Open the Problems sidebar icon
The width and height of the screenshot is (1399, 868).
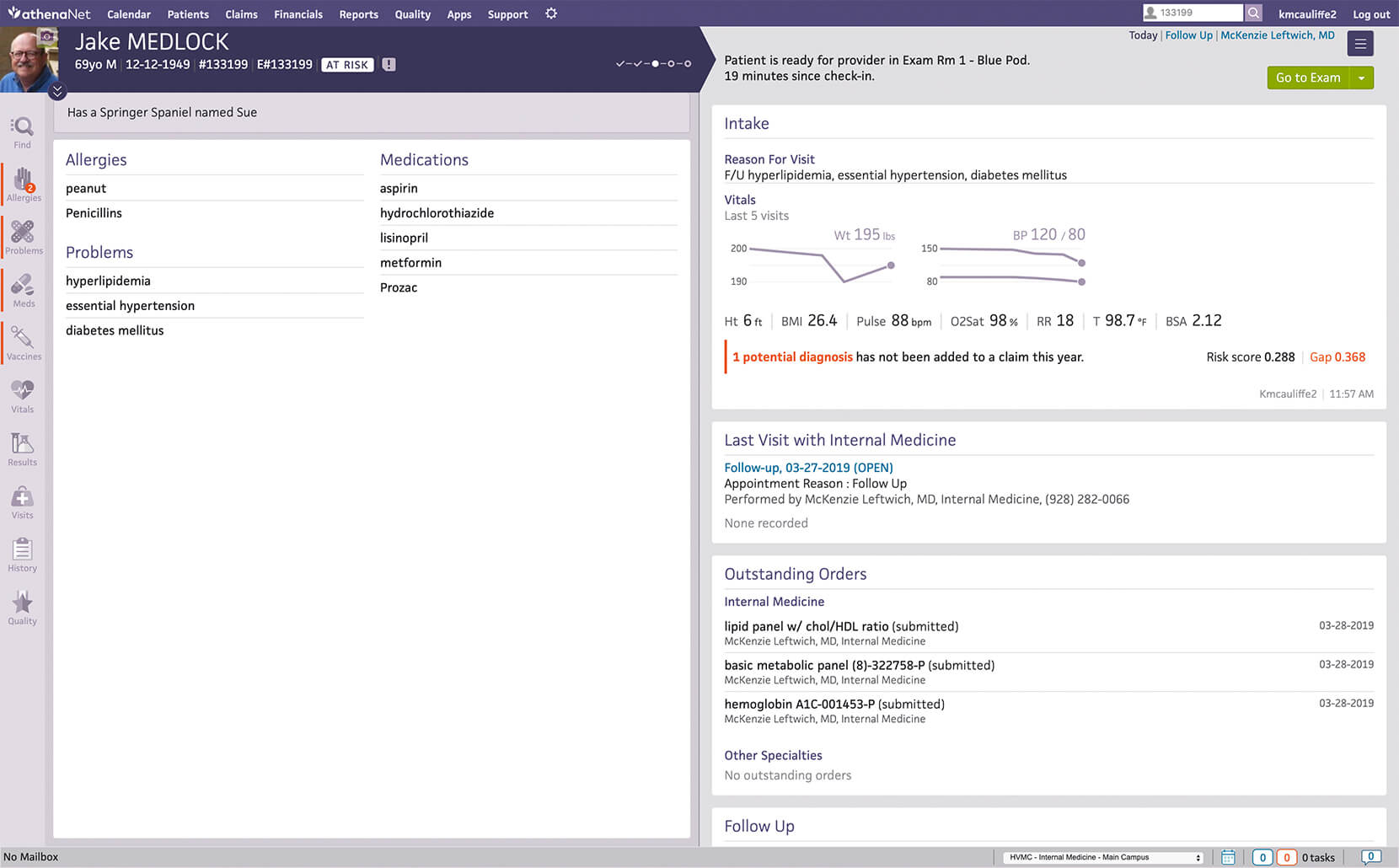(x=24, y=238)
